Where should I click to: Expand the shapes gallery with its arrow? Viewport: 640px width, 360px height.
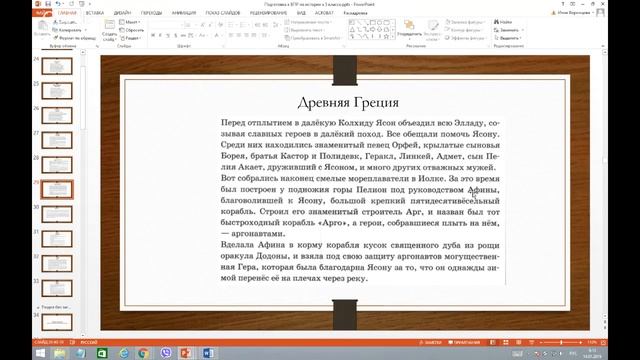pos(393,37)
